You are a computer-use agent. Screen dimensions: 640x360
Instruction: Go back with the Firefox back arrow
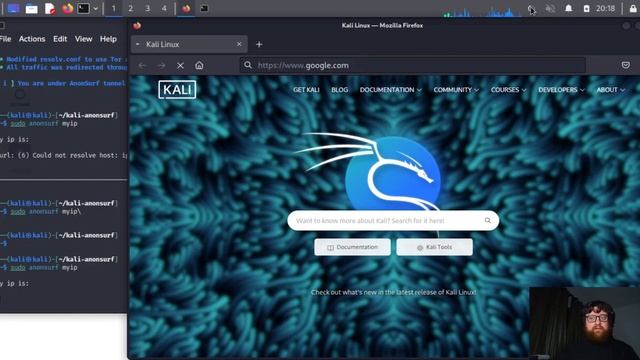(x=142, y=65)
